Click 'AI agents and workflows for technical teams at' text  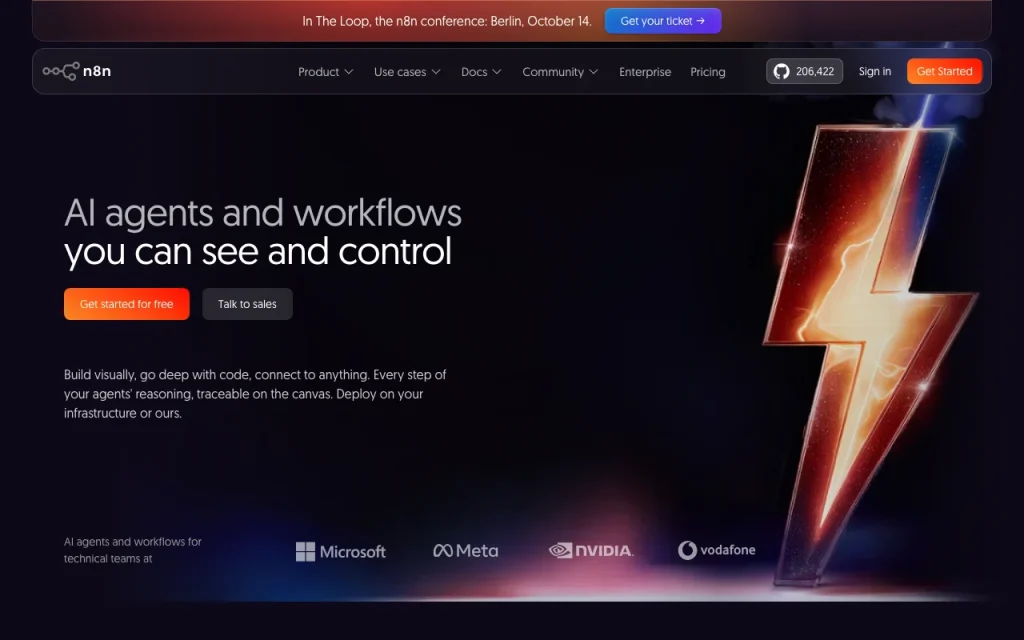[x=133, y=550]
